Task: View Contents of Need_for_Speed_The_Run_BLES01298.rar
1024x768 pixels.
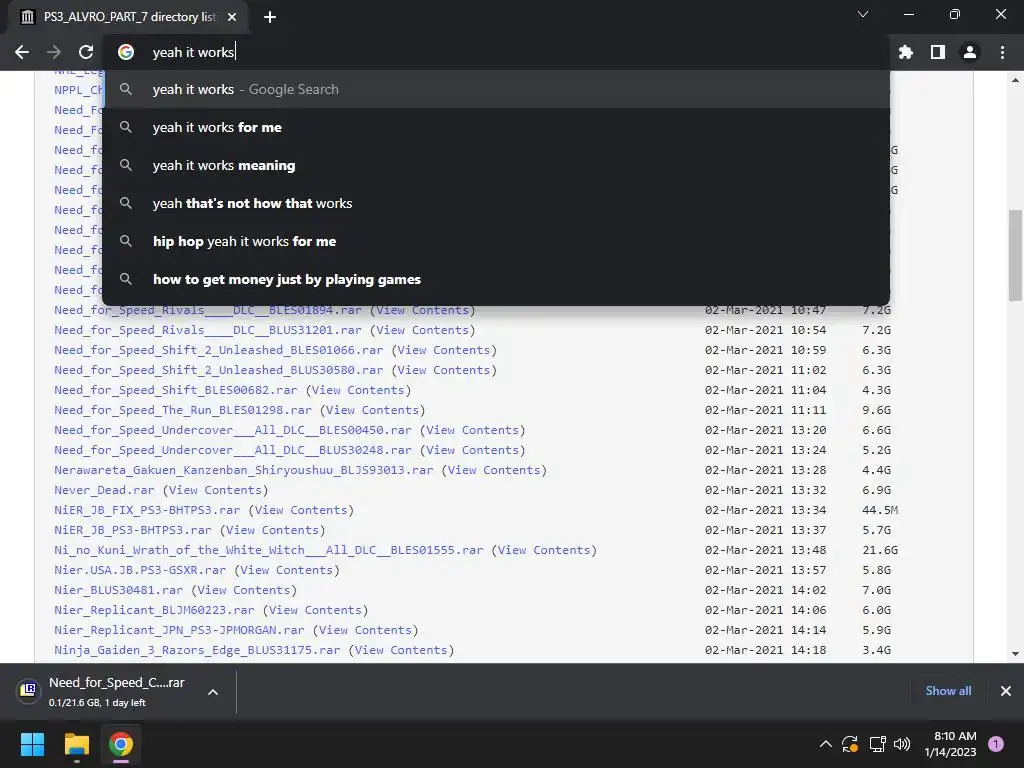Action: point(372,410)
